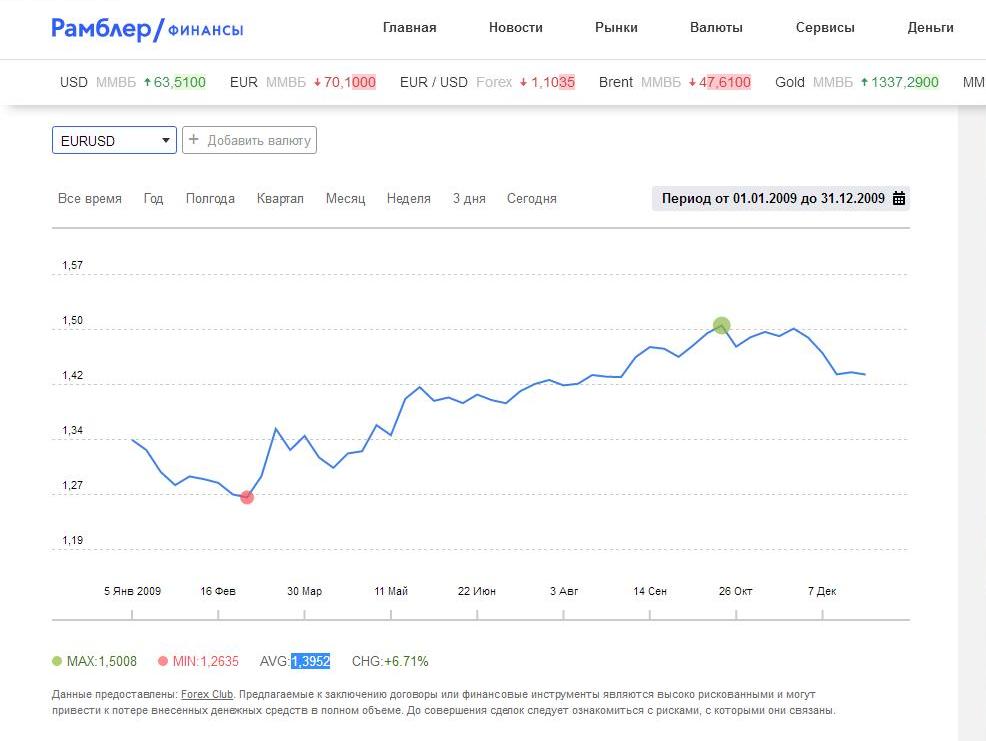
Task: Open the EURUSD currency pair dropdown
Action: tap(114, 141)
